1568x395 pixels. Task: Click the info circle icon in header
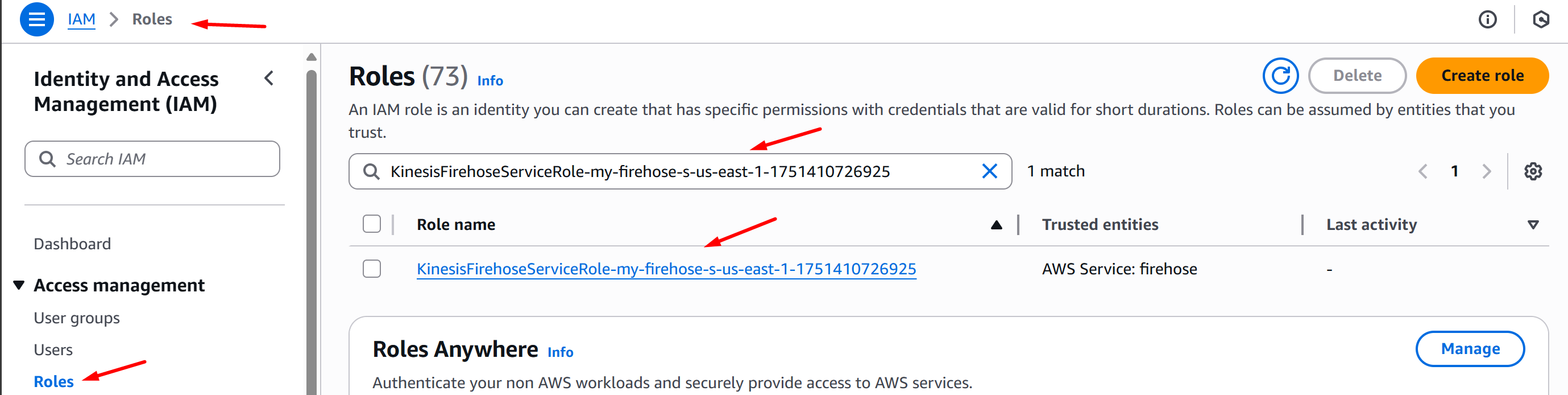point(1487,19)
